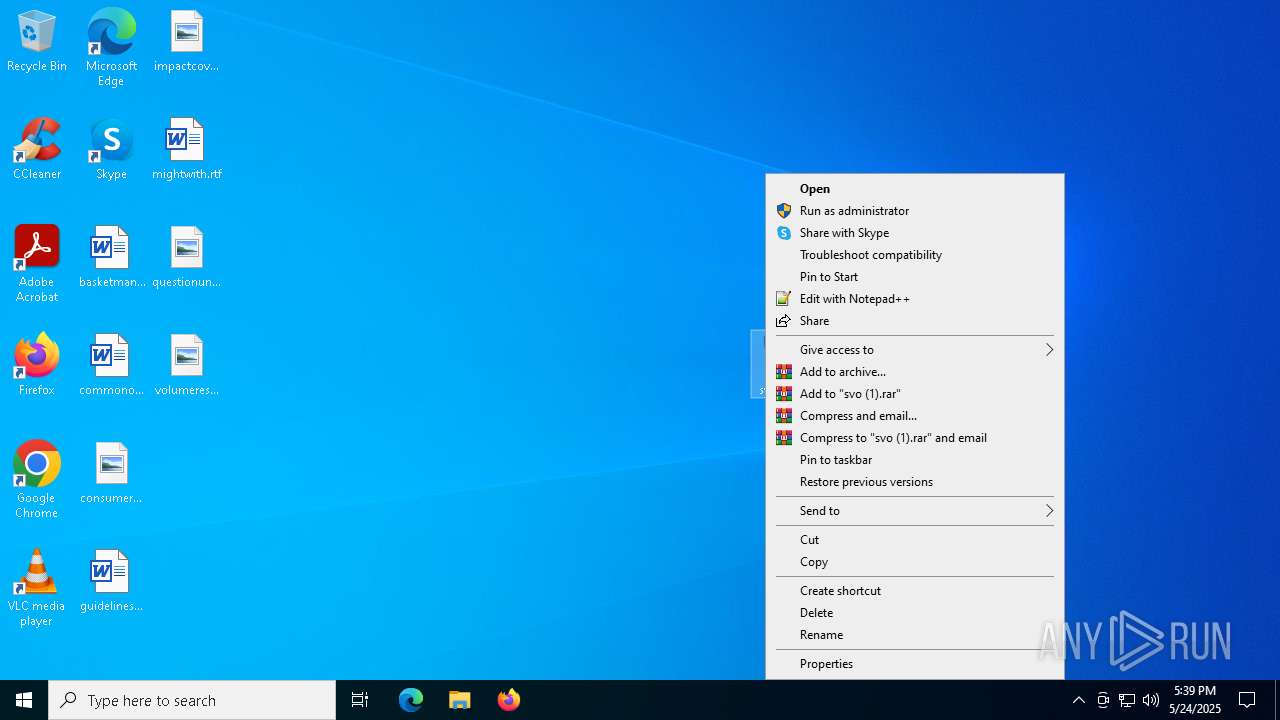Screen dimensions: 1280x720
Task: Choose Add to "svo (1).rar"
Action: point(915,394)
